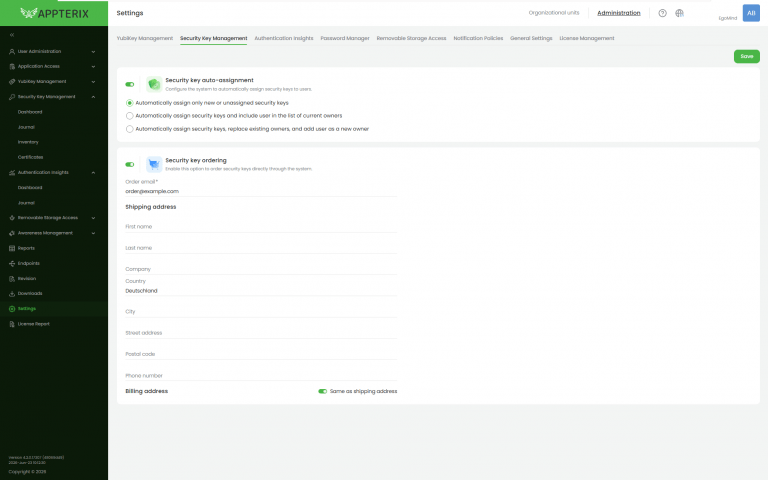Click the Awareness Management sidebar icon

[x=12, y=233]
